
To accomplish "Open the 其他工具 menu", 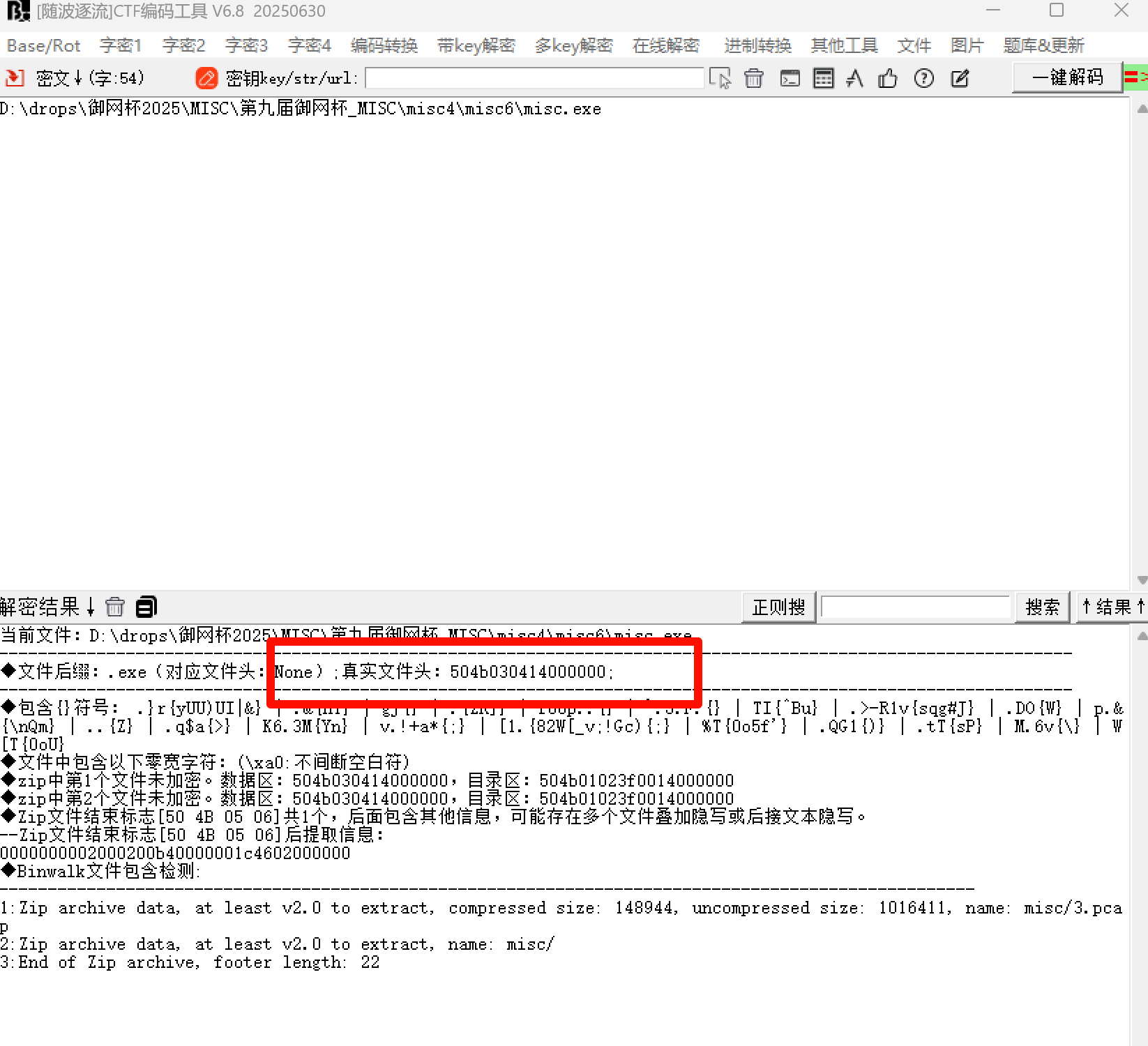I will (845, 46).
